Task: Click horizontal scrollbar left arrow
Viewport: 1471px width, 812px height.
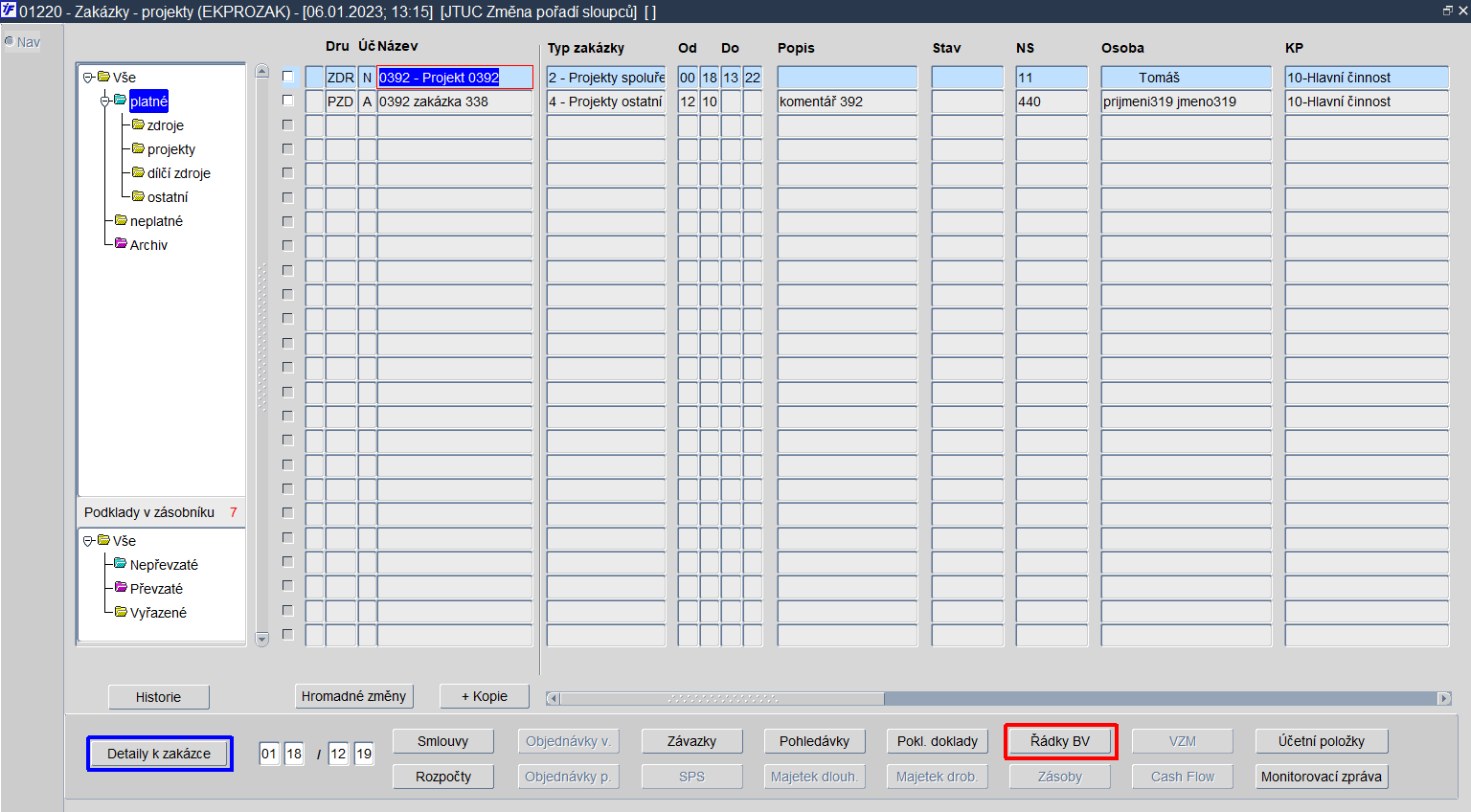Action: [553, 698]
